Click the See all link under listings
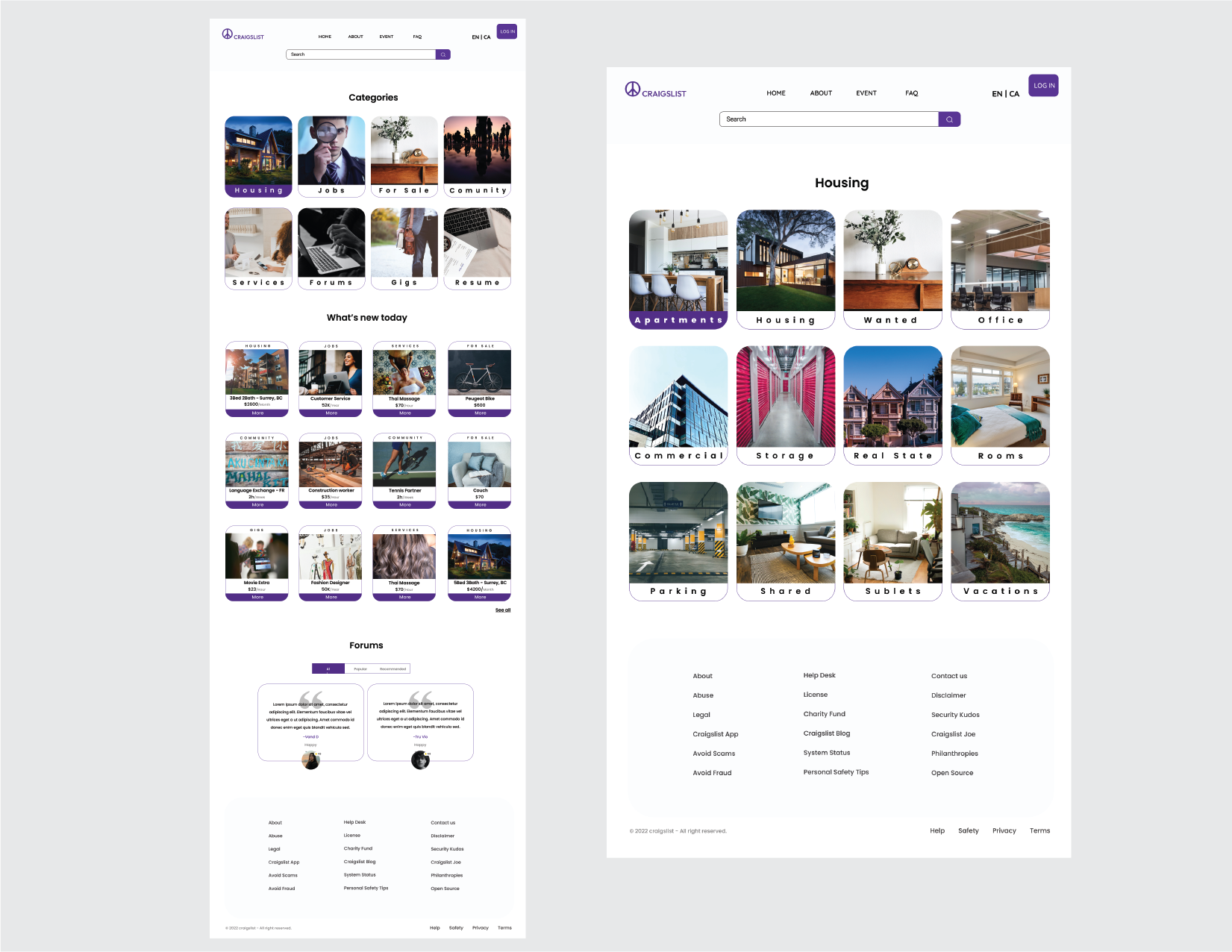 (503, 610)
